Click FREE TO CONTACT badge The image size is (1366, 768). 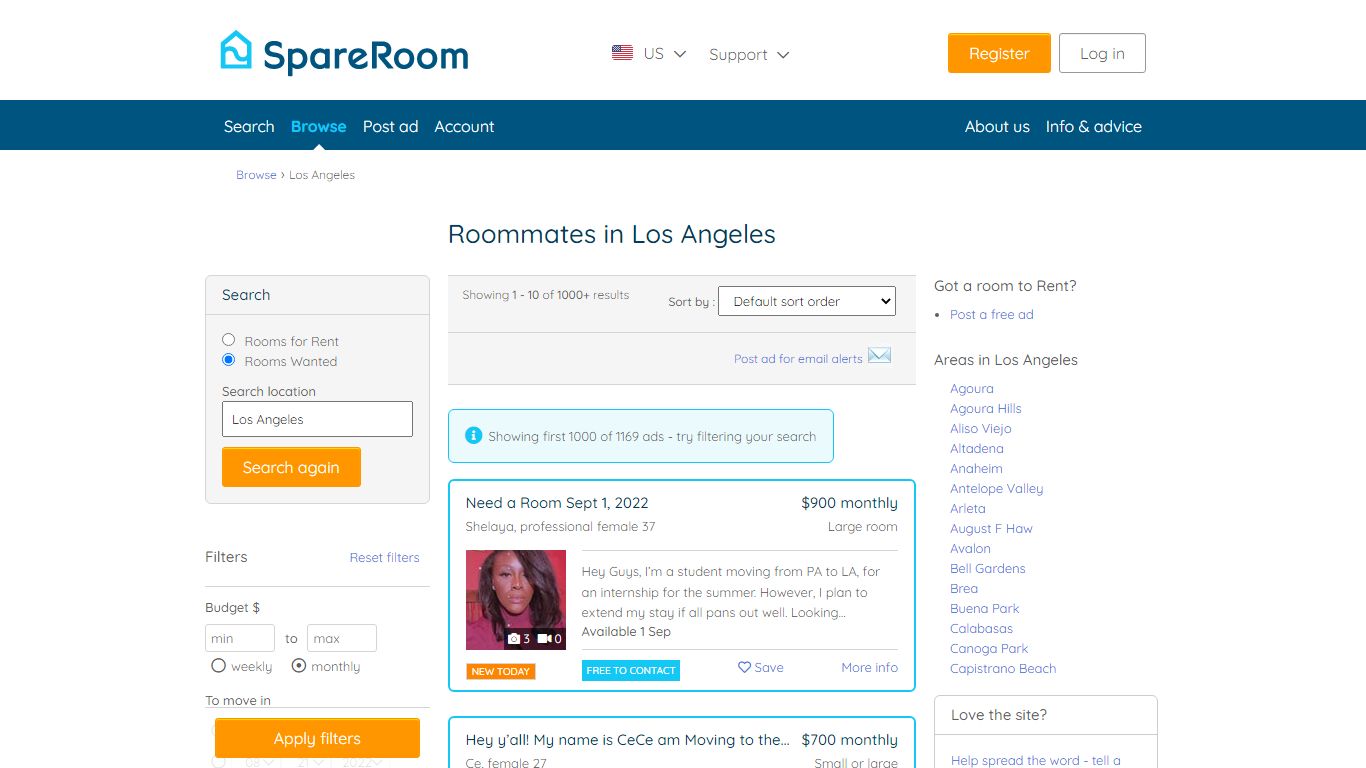click(631, 670)
